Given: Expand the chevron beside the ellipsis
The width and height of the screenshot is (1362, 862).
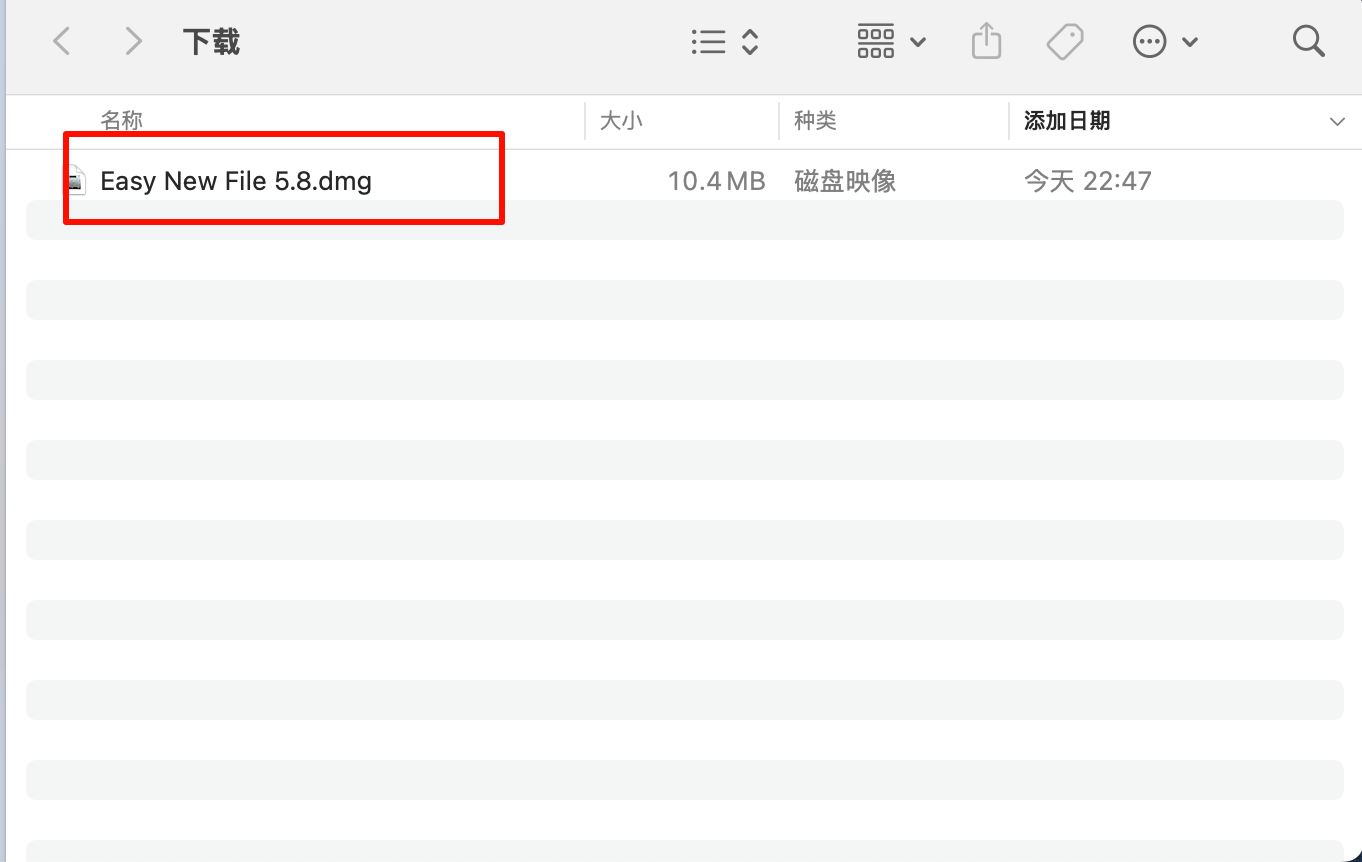Looking at the screenshot, I should [x=1189, y=42].
